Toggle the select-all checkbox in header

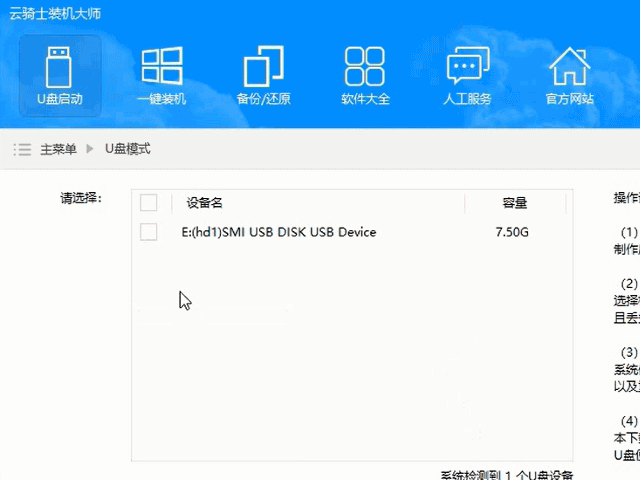coord(149,202)
